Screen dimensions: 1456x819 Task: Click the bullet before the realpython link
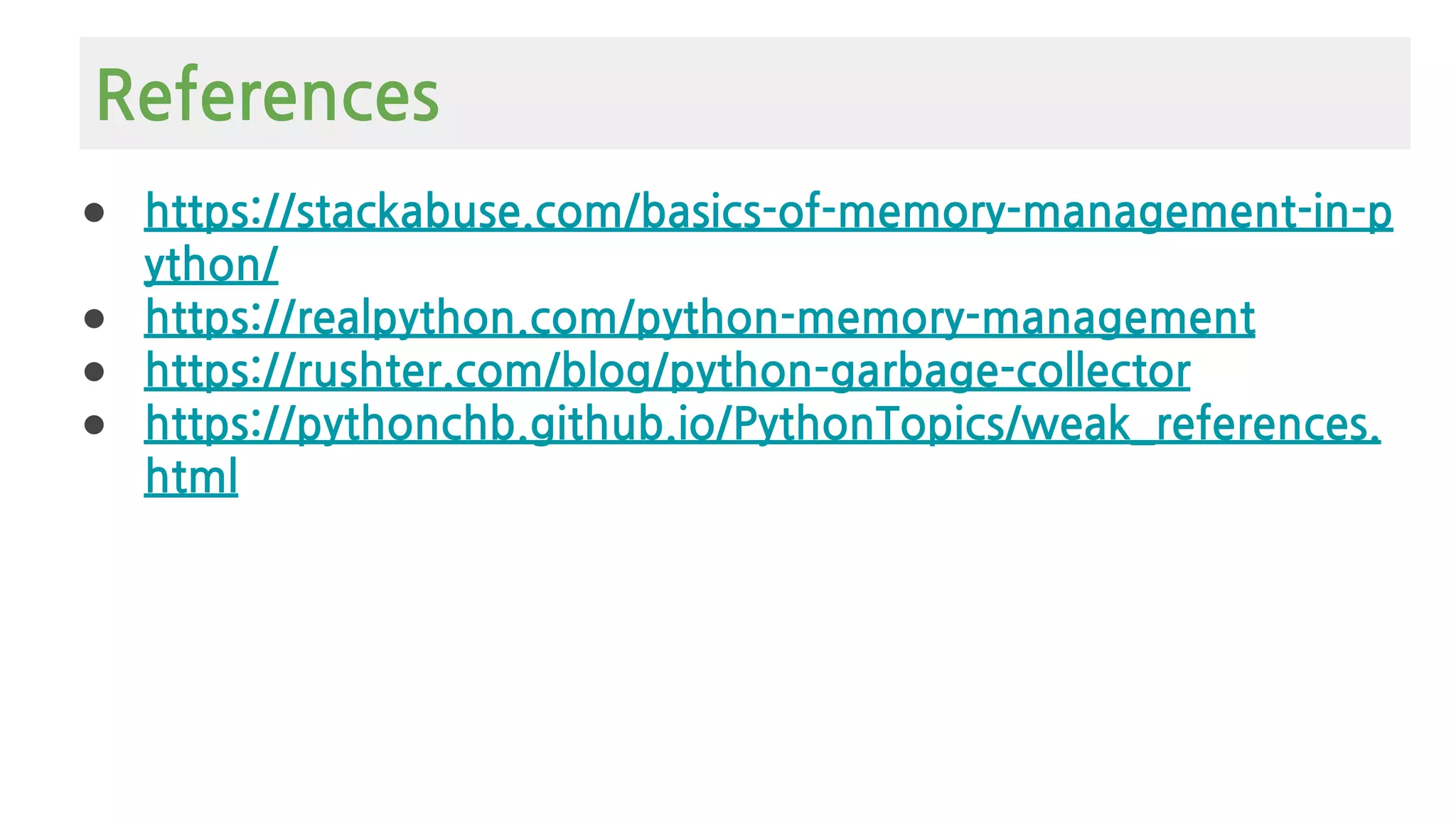click(x=94, y=318)
